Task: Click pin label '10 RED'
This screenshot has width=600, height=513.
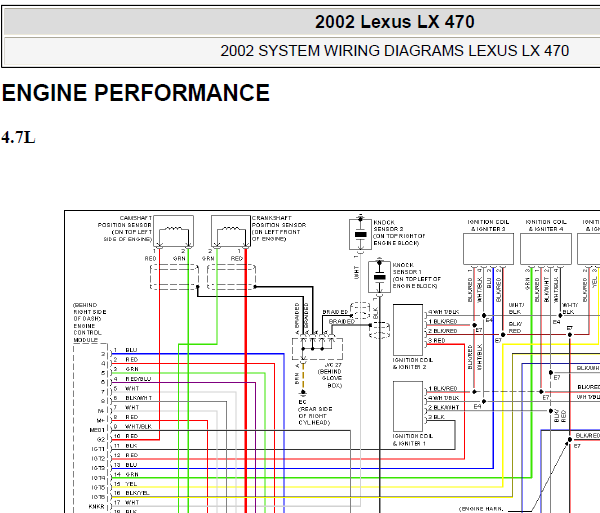Action: (126, 436)
